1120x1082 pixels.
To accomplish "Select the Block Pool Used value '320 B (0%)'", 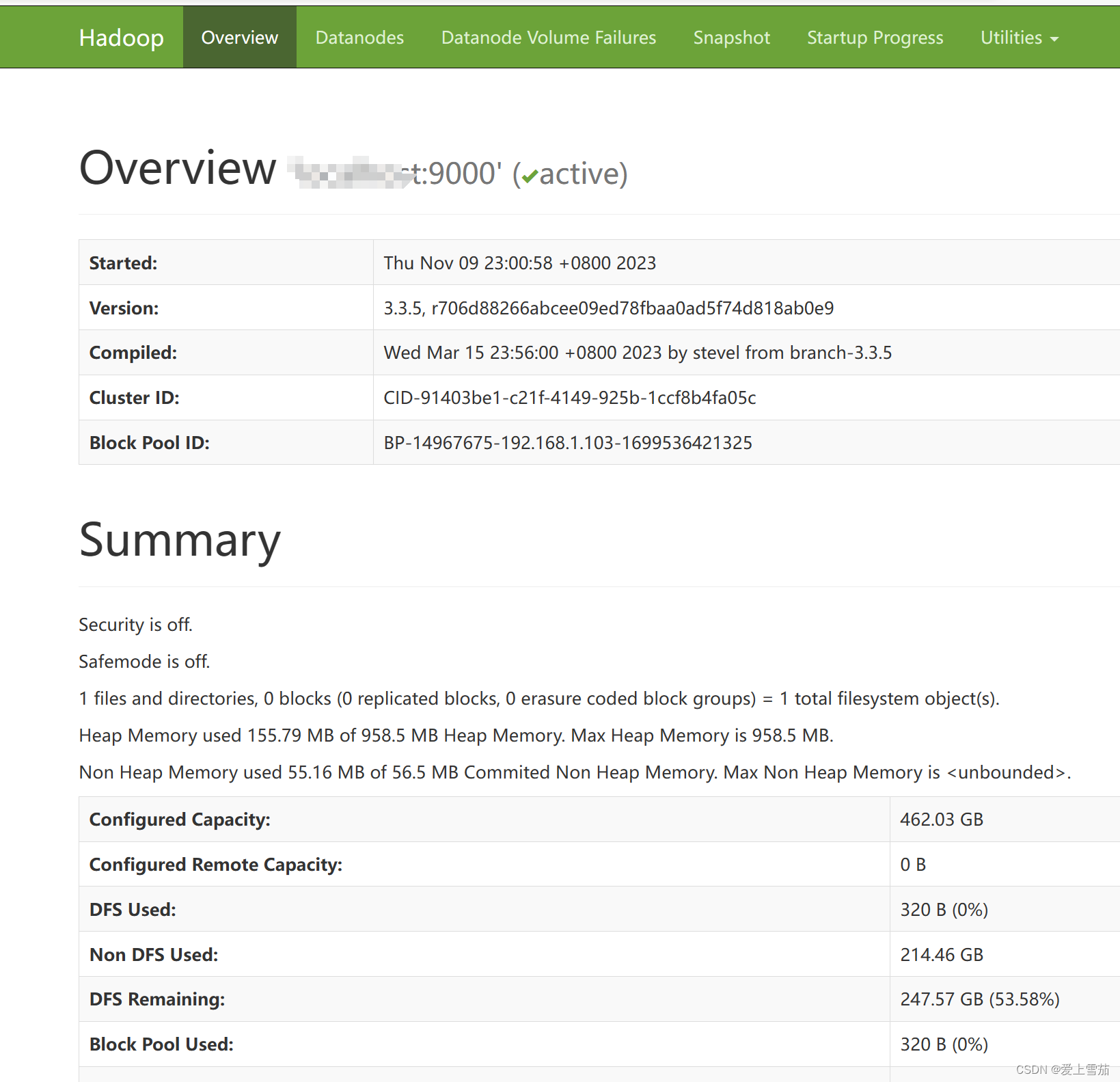I will point(944,1044).
